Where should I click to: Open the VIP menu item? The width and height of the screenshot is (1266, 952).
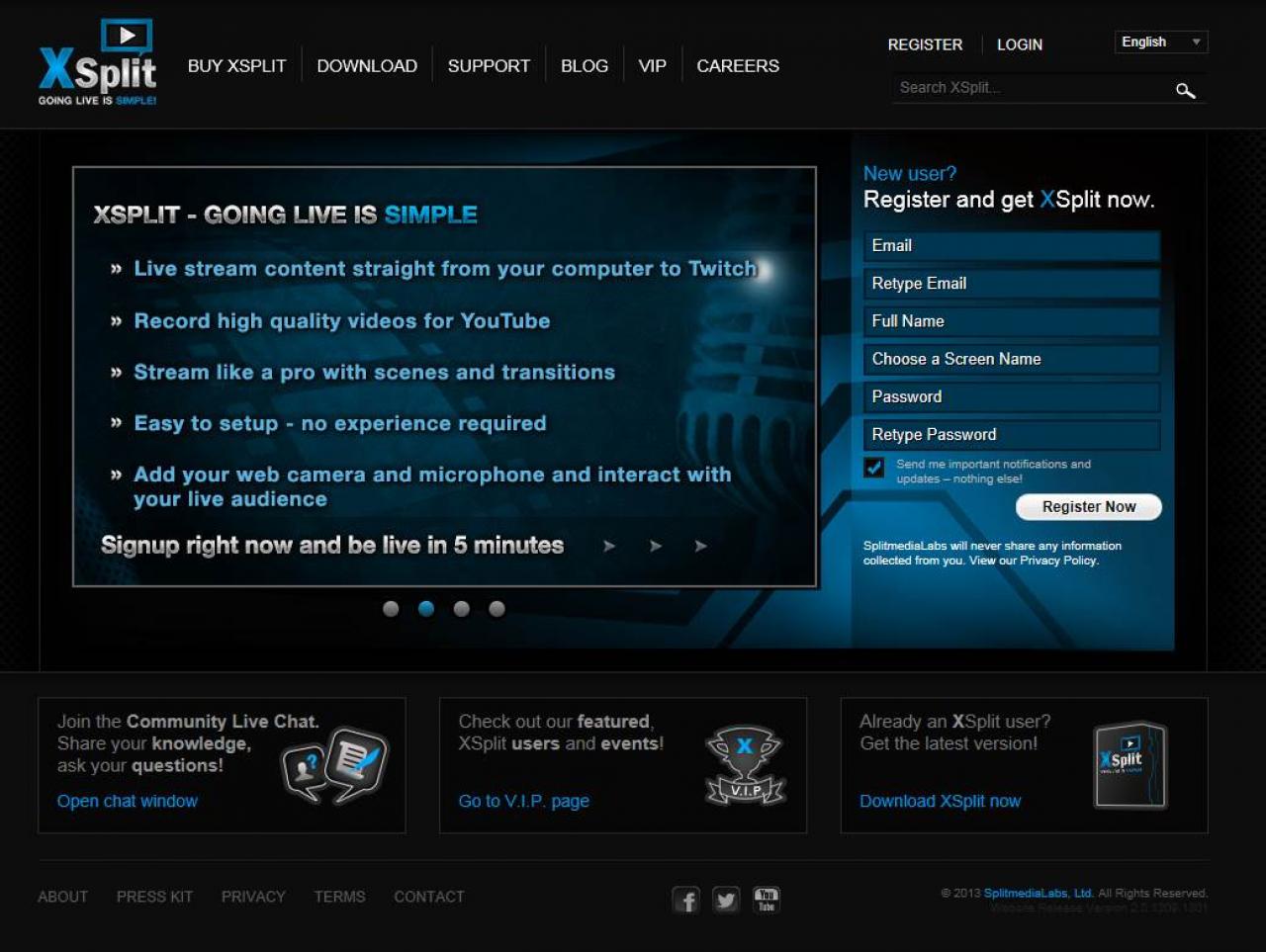point(653,66)
